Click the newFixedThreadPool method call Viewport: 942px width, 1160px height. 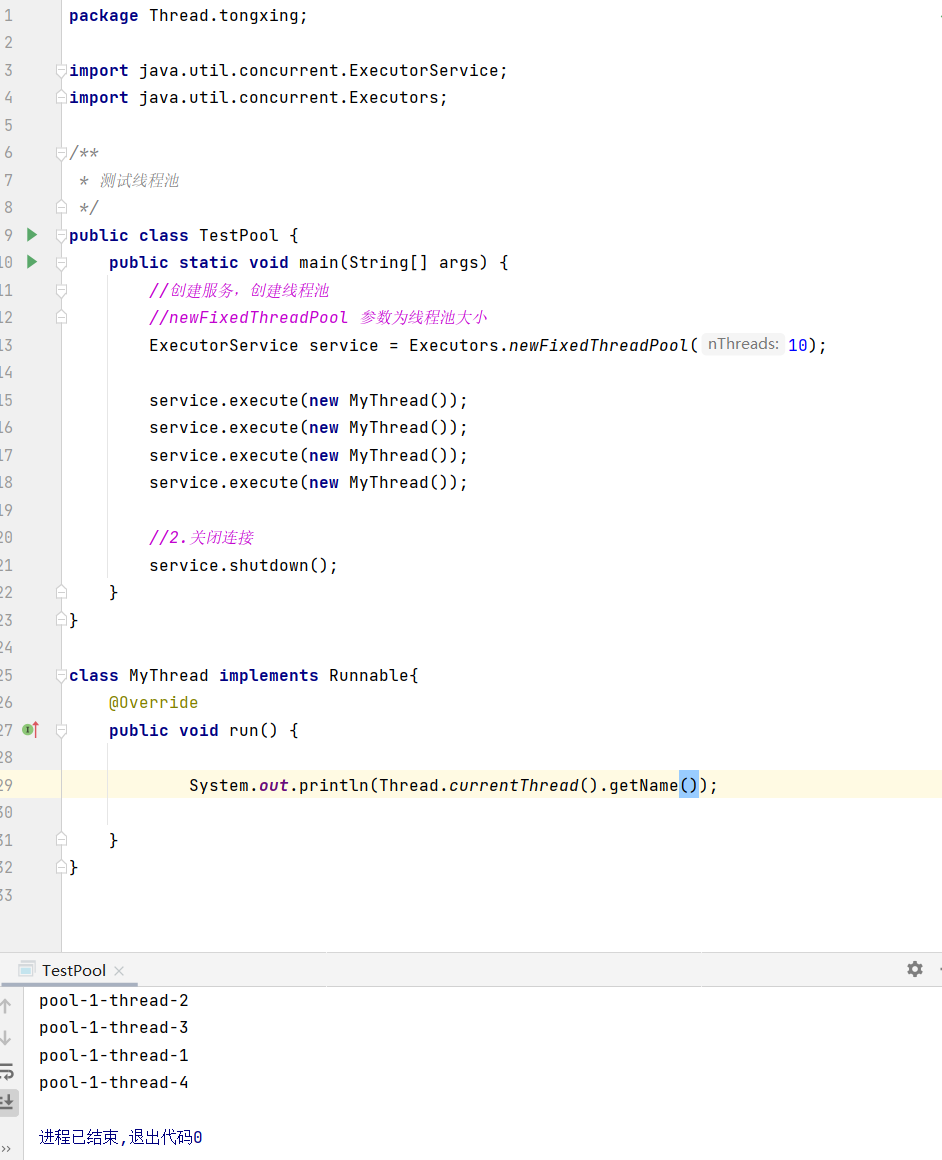tap(598, 345)
